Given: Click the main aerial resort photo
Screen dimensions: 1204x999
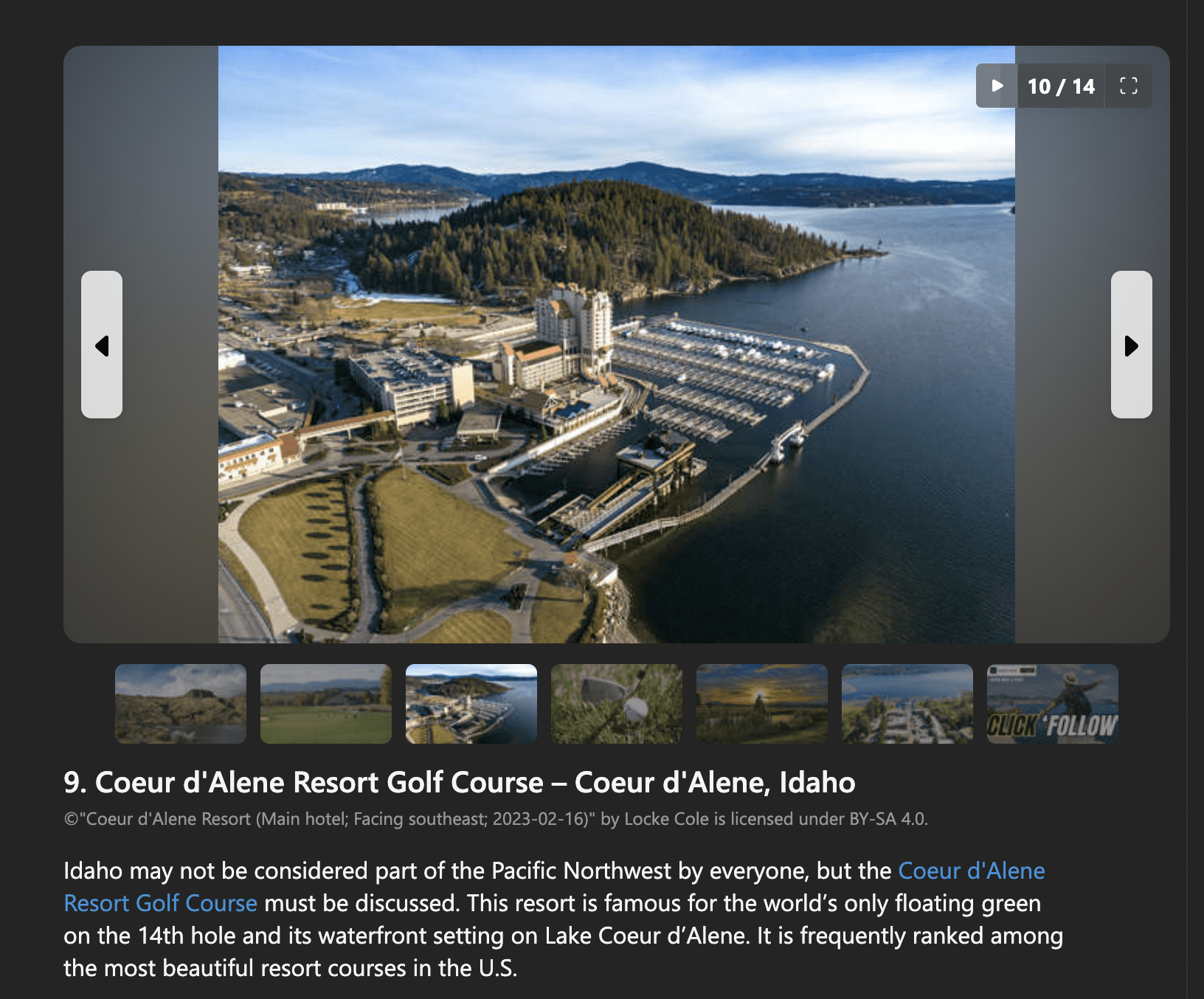Looking at the screenshot, I should [617, 345].
